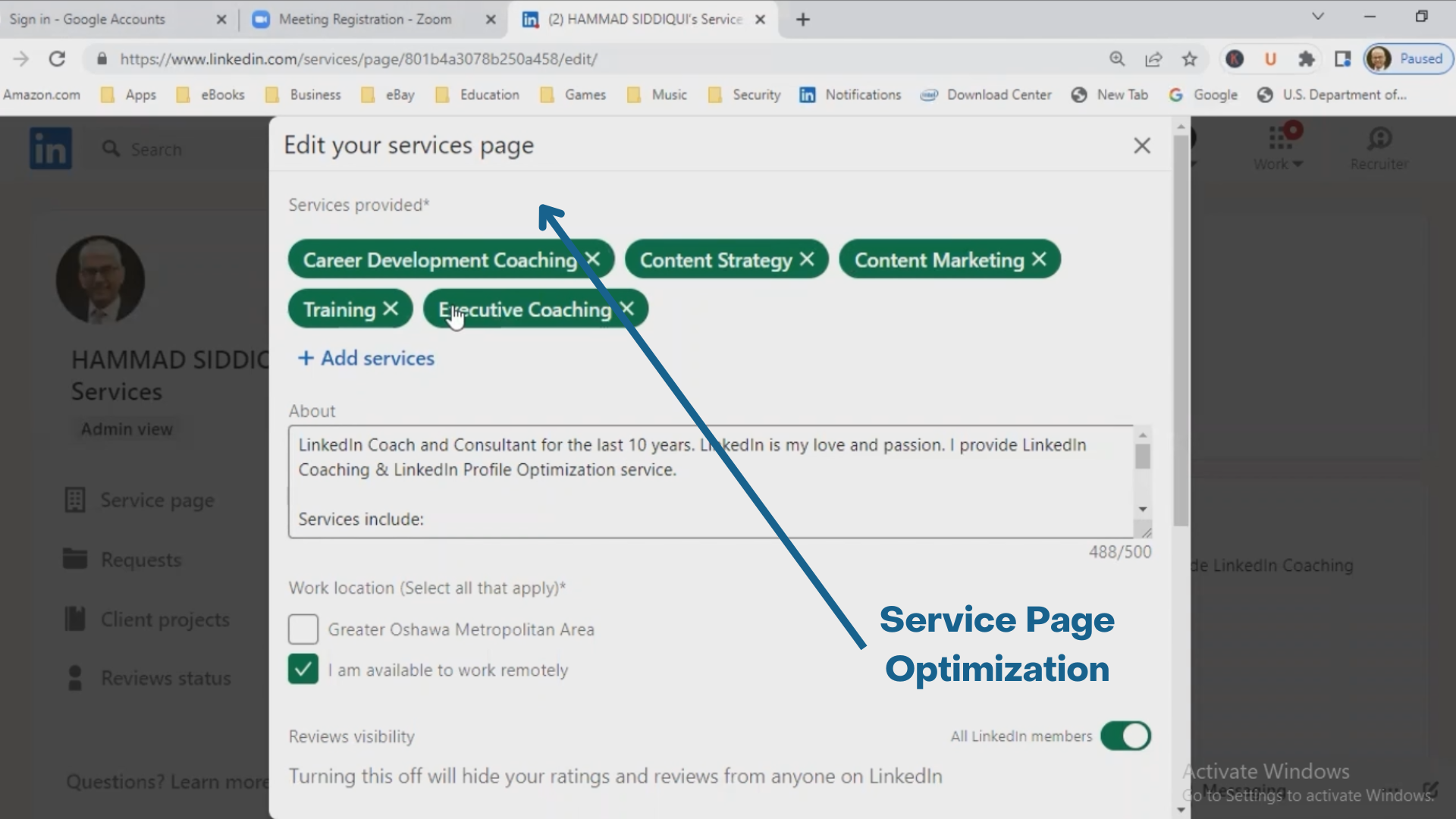Open the K extension icon

pyautogui.click(x=1235, y=58)
